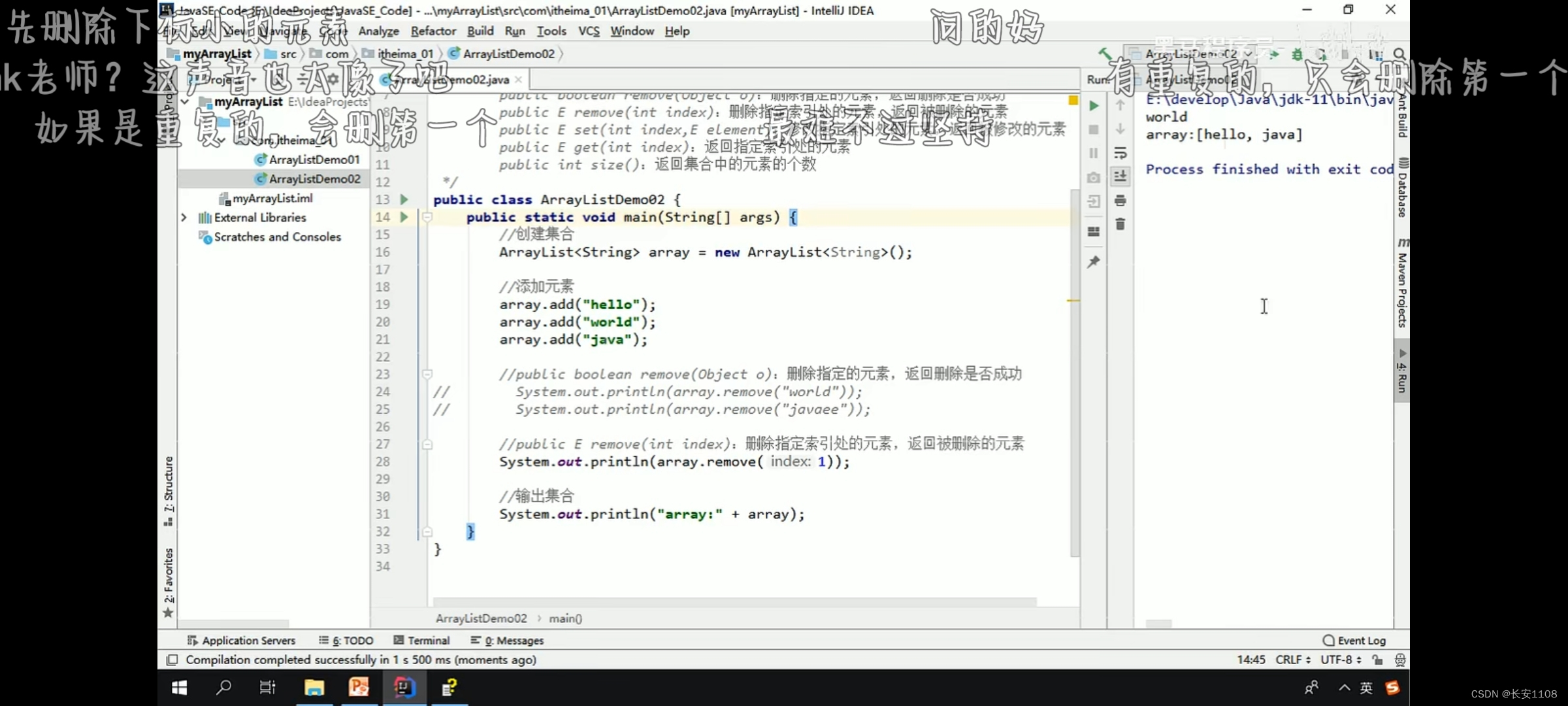Screen dimensions: 1568x706
Task: Open the 6: TODO tool window
Action: (x=346, y=641)
